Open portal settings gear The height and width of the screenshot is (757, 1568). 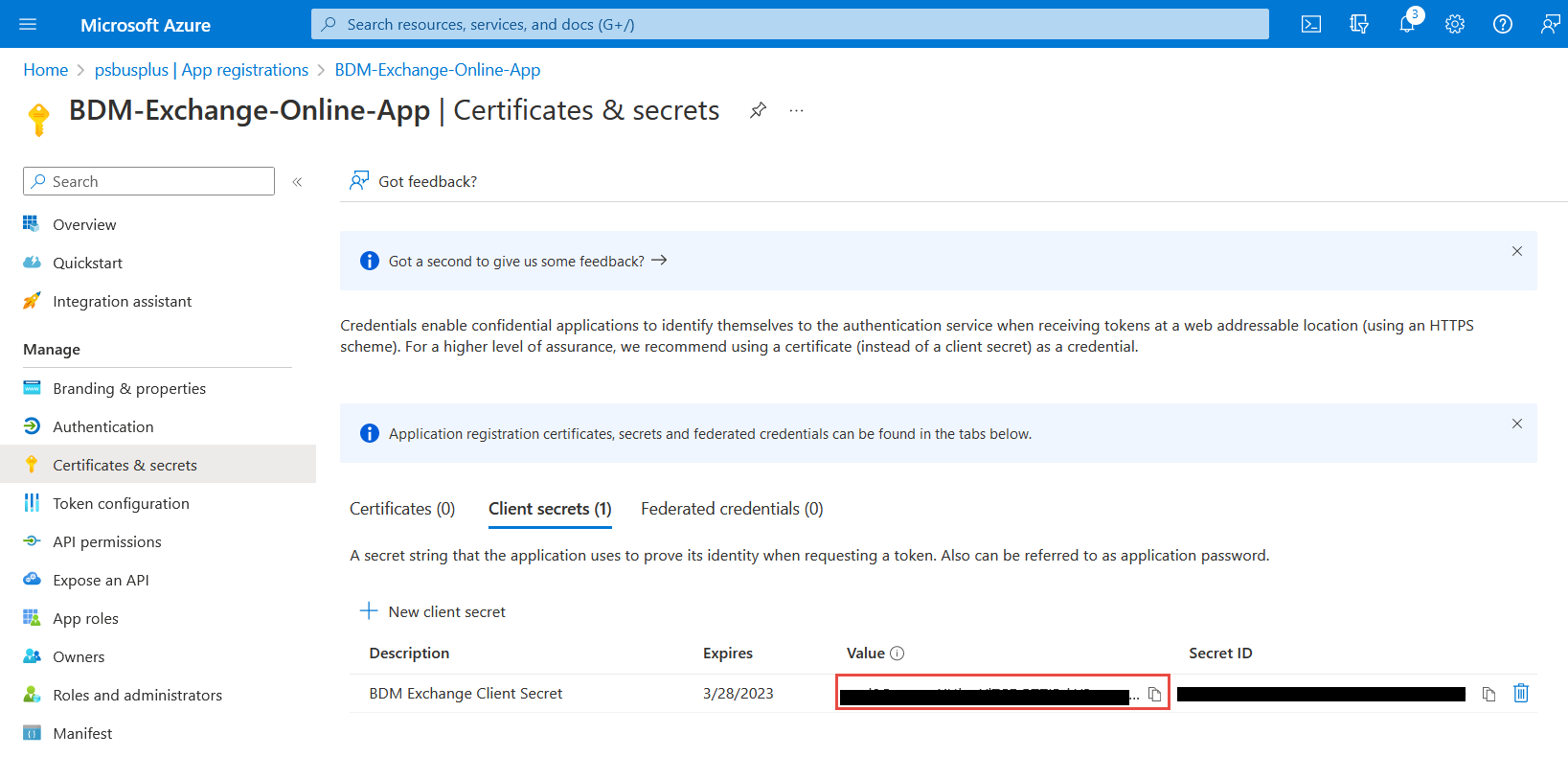[1455, 25]
